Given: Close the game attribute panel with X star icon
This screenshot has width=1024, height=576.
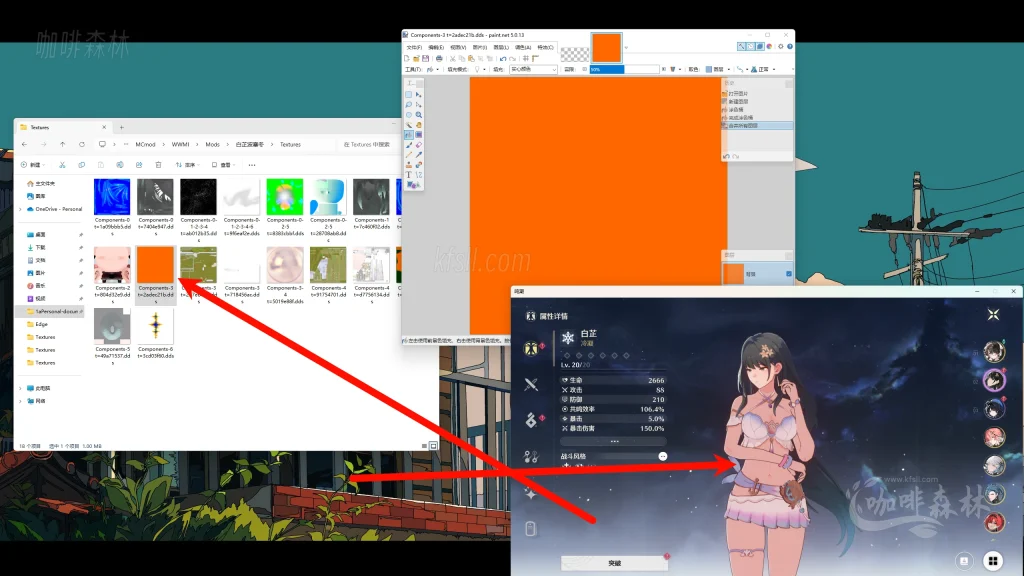Looking at the screenshot, I should 993,315.
